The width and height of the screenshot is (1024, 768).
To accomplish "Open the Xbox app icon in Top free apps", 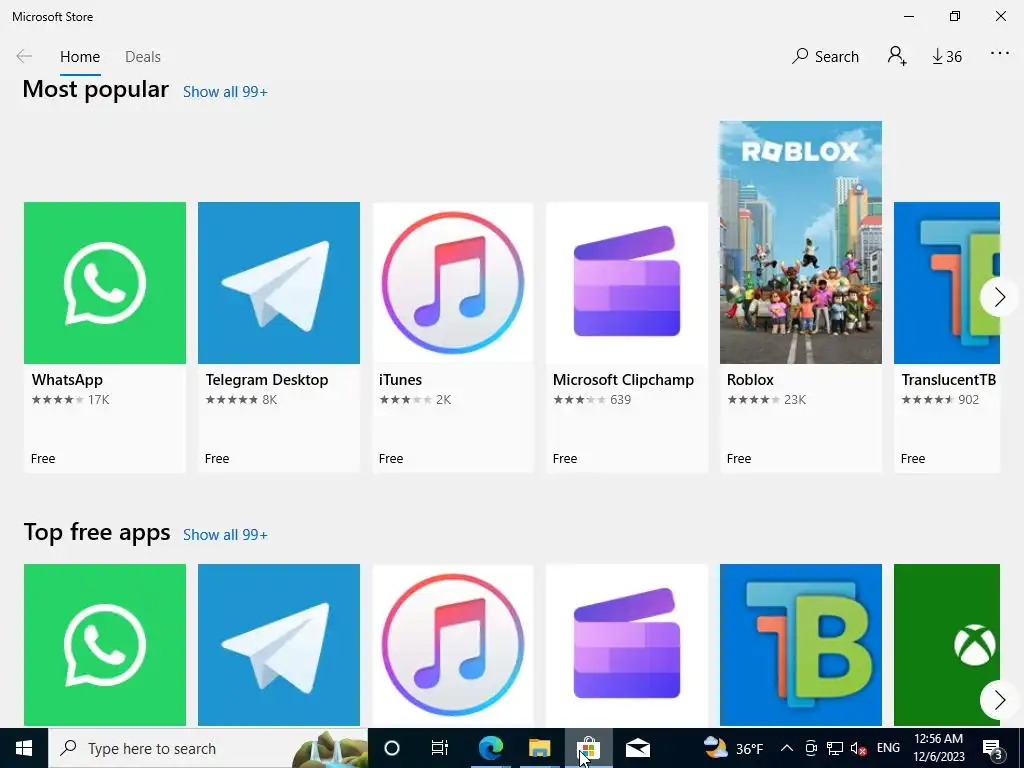I will [x=947, y=645].
